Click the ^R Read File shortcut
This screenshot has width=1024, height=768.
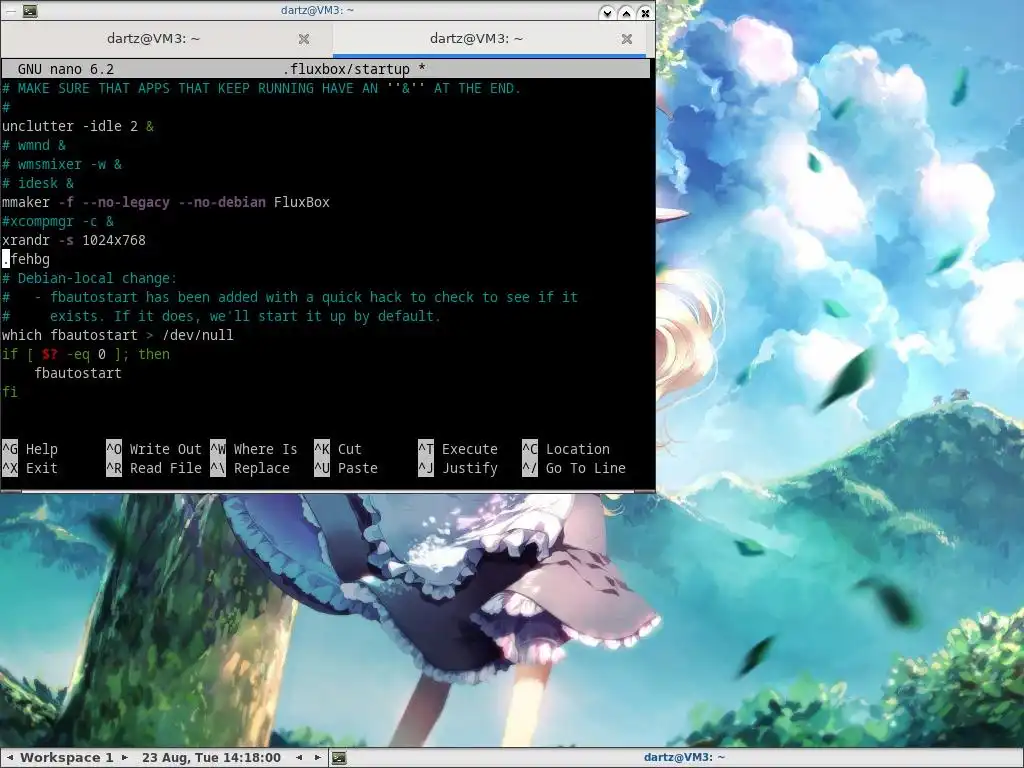[x=154, y=468]
